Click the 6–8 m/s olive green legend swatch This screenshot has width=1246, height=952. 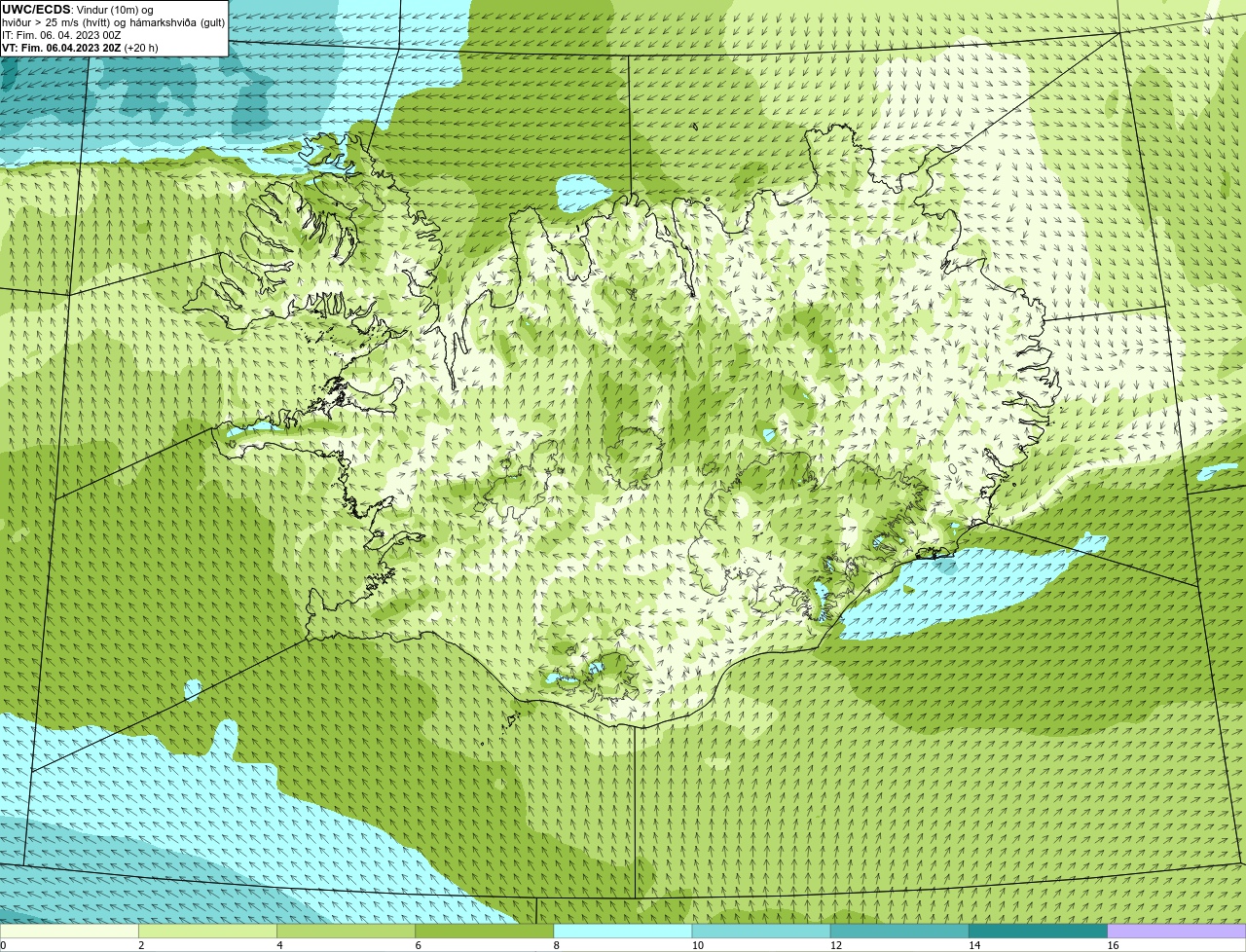(x=485, y=932)
